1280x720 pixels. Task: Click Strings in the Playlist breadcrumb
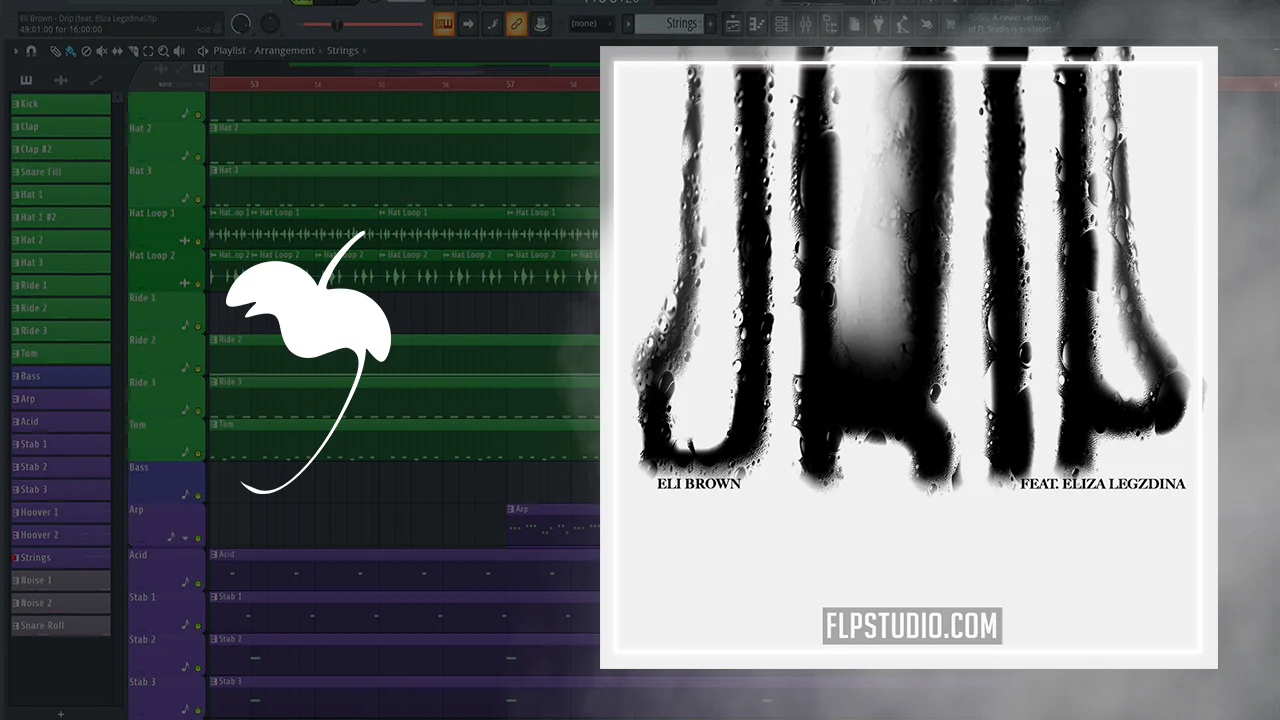pyautogui.click(x=342, y=51)
